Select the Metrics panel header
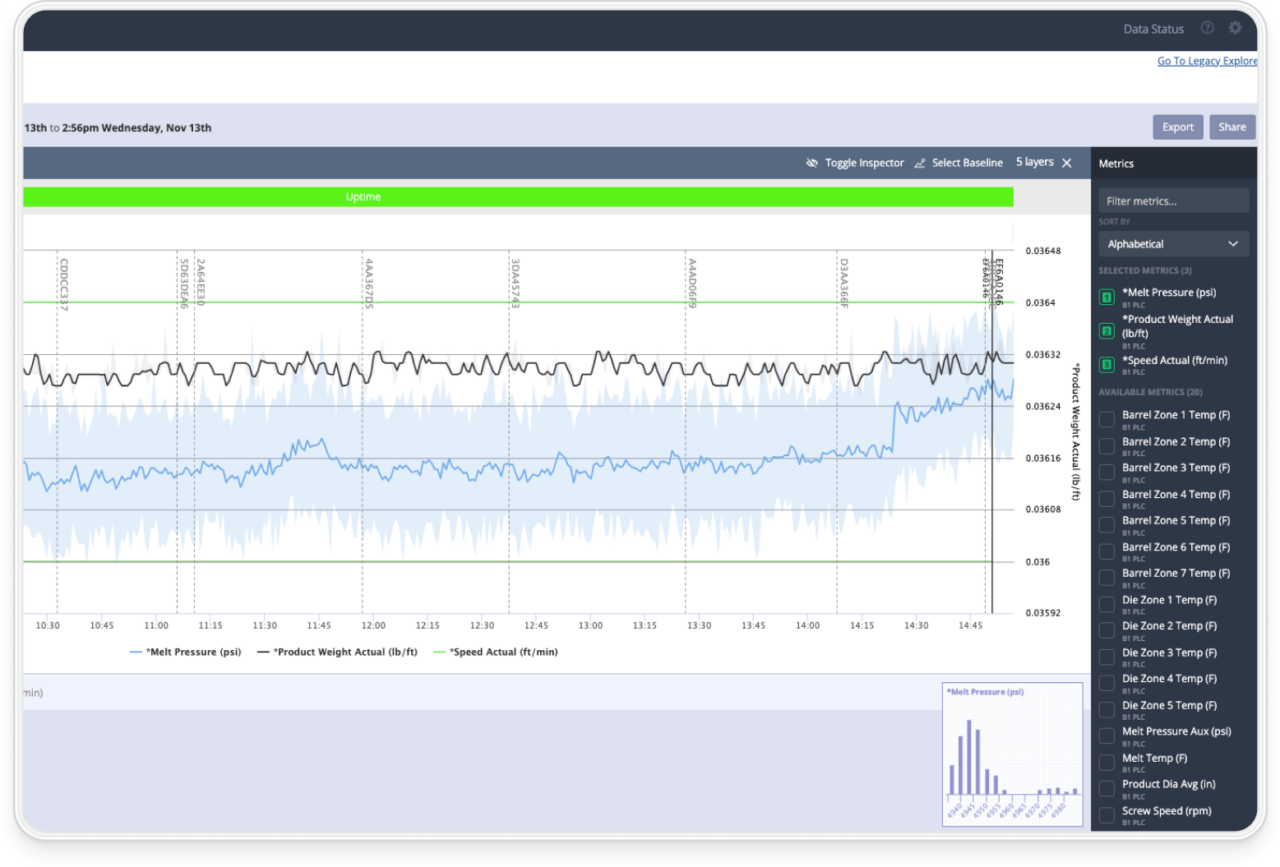 (x=1116, y=163)
